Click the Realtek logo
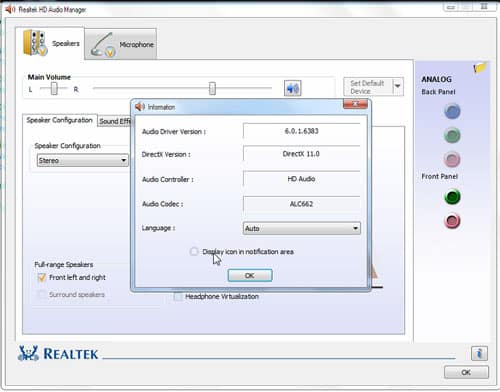Image resolution: width=500 pixels, height=392 pixels. 58,353
